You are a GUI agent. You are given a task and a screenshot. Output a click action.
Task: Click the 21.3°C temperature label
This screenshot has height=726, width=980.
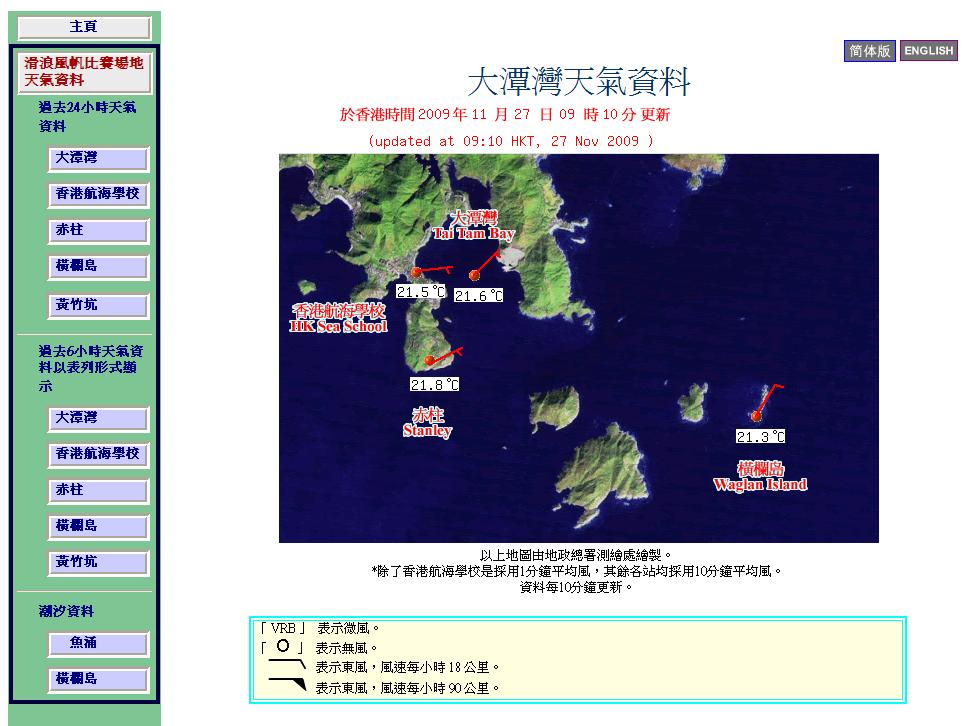(760, 437)
